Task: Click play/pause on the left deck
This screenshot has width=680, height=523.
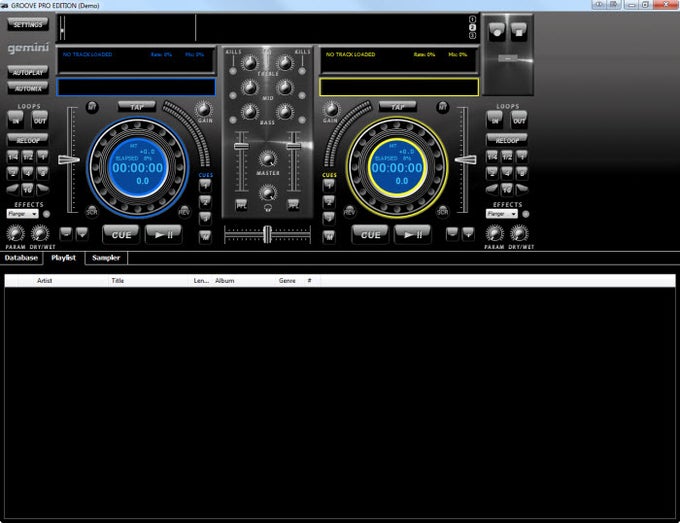Action: tap(163, 235)
